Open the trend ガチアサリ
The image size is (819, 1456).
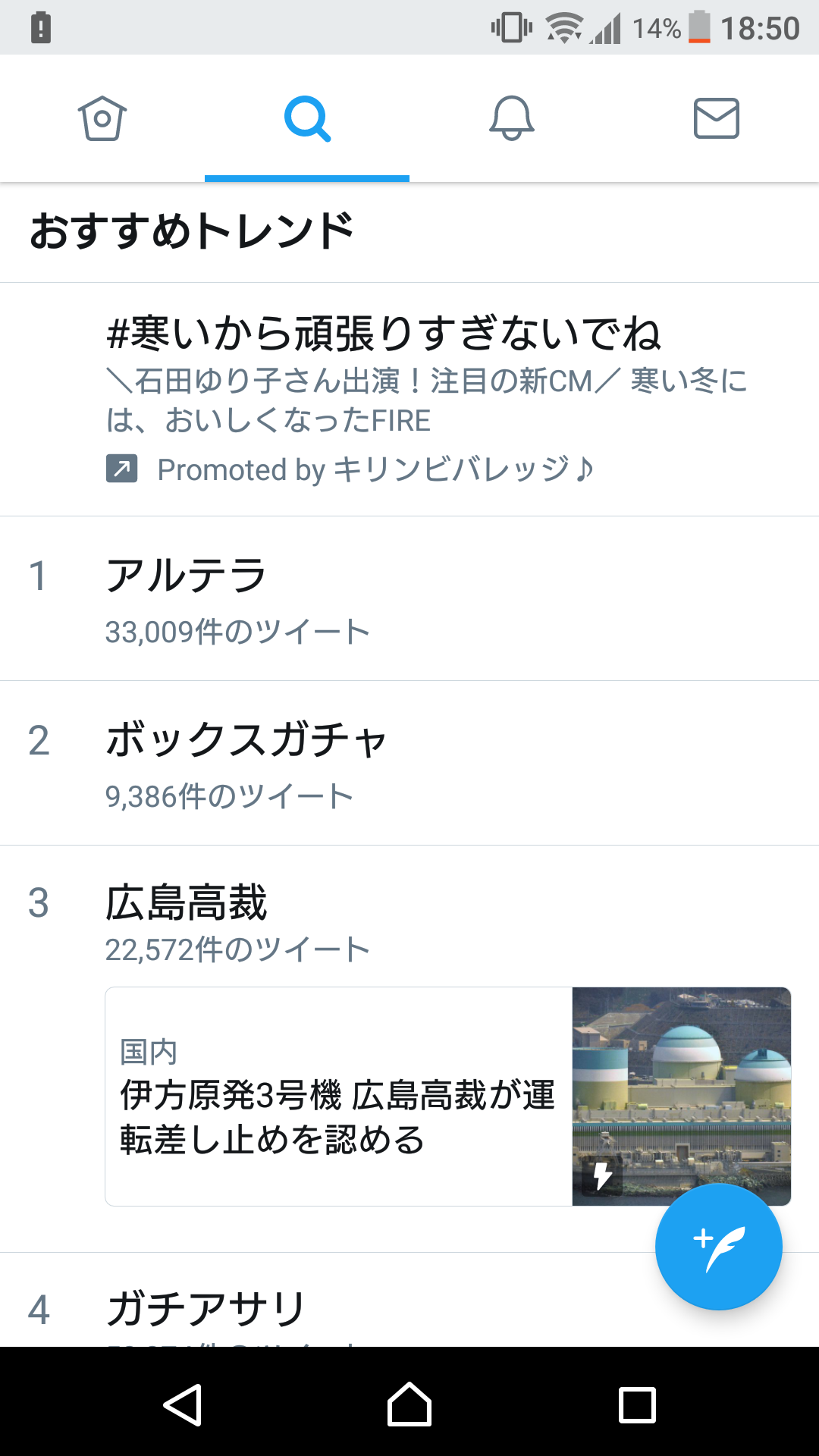click(206, 1309)
